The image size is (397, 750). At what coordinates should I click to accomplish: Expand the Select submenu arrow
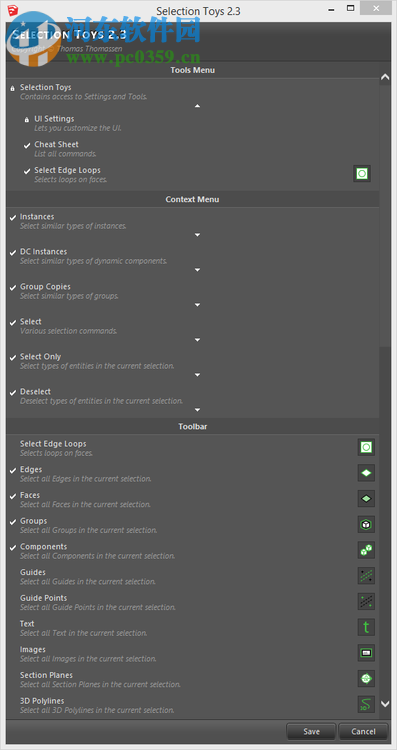tap(198, 340)
